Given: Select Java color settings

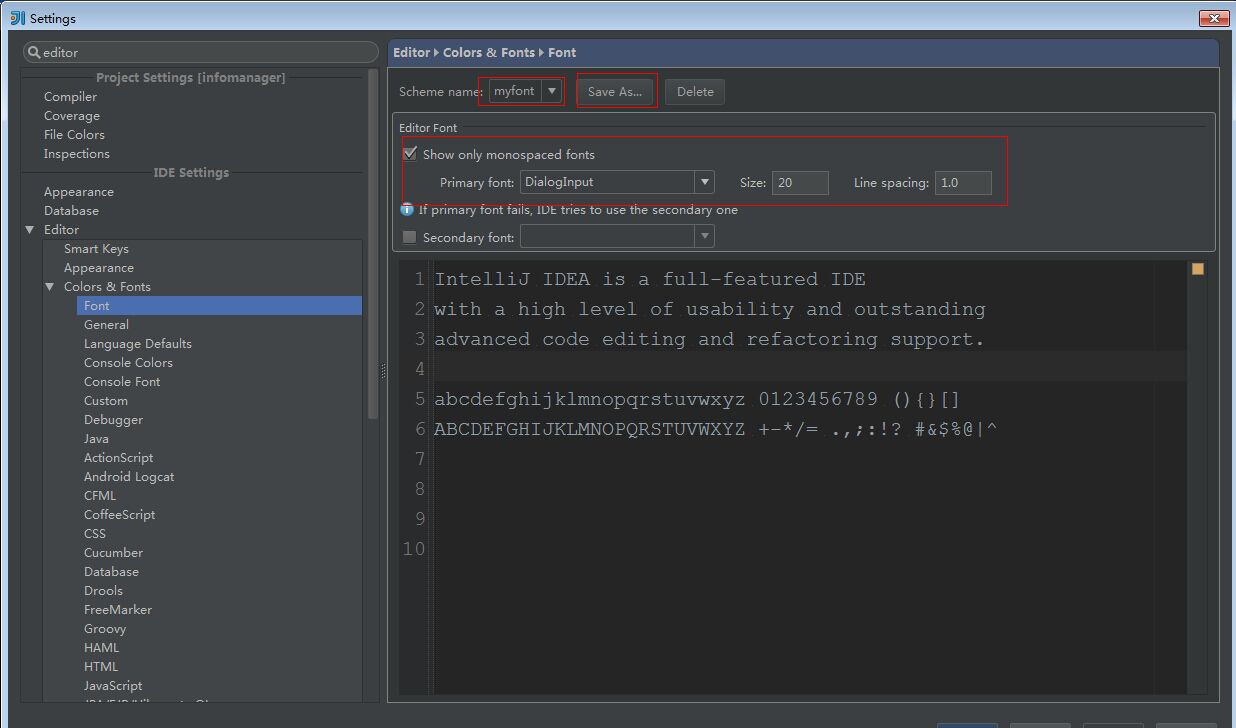Looking at the screenshot, I should point(96,439).
